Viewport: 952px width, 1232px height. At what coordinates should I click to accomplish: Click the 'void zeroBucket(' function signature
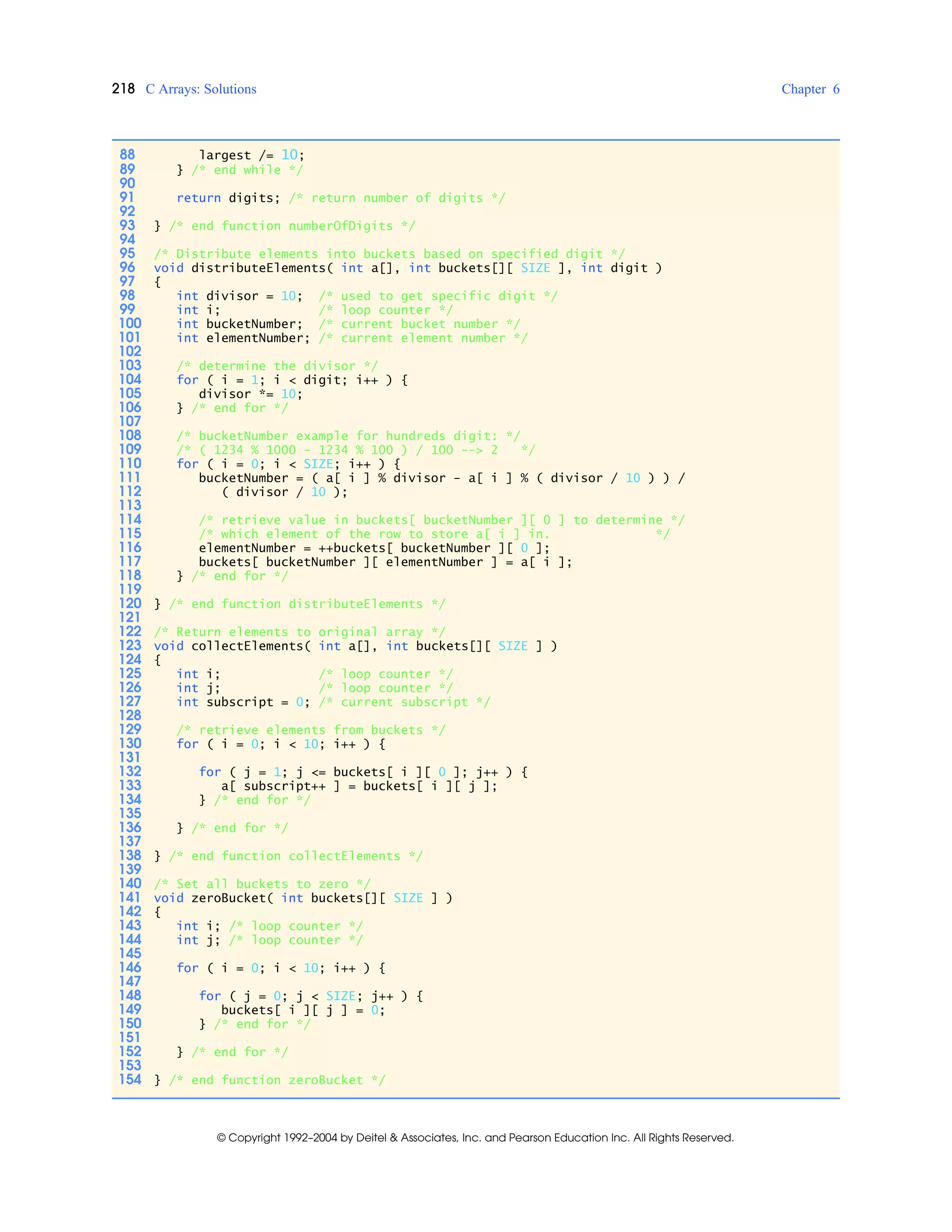click(303, 898)
